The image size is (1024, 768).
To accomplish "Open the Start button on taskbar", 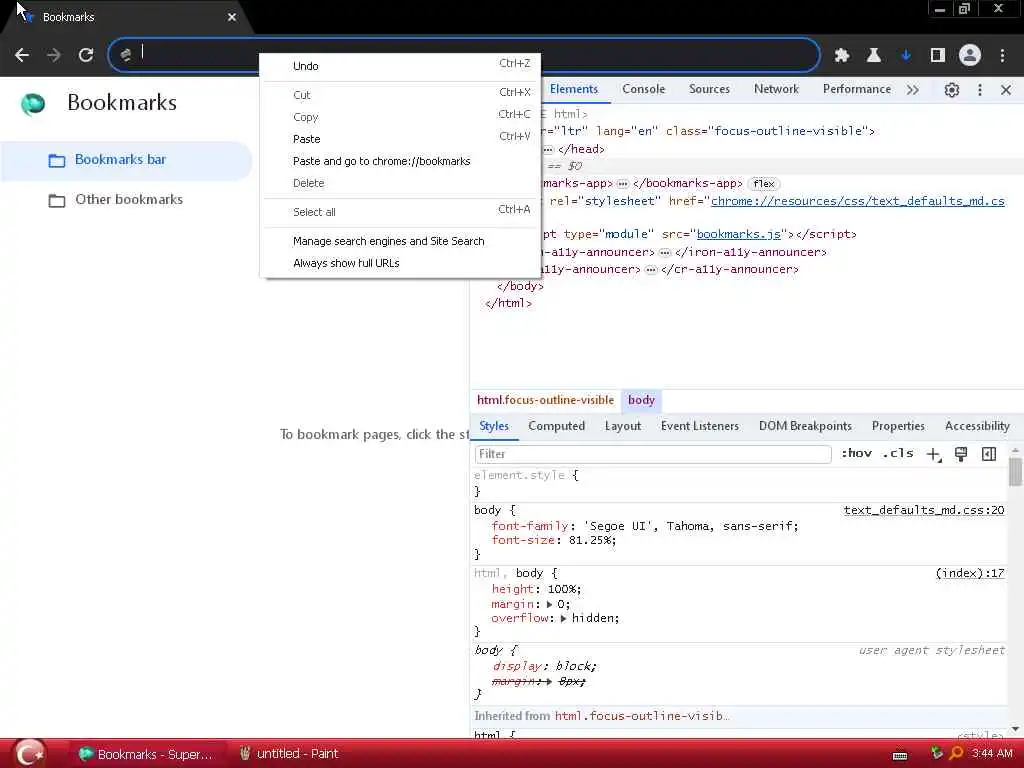I will [x=30, y=754].
